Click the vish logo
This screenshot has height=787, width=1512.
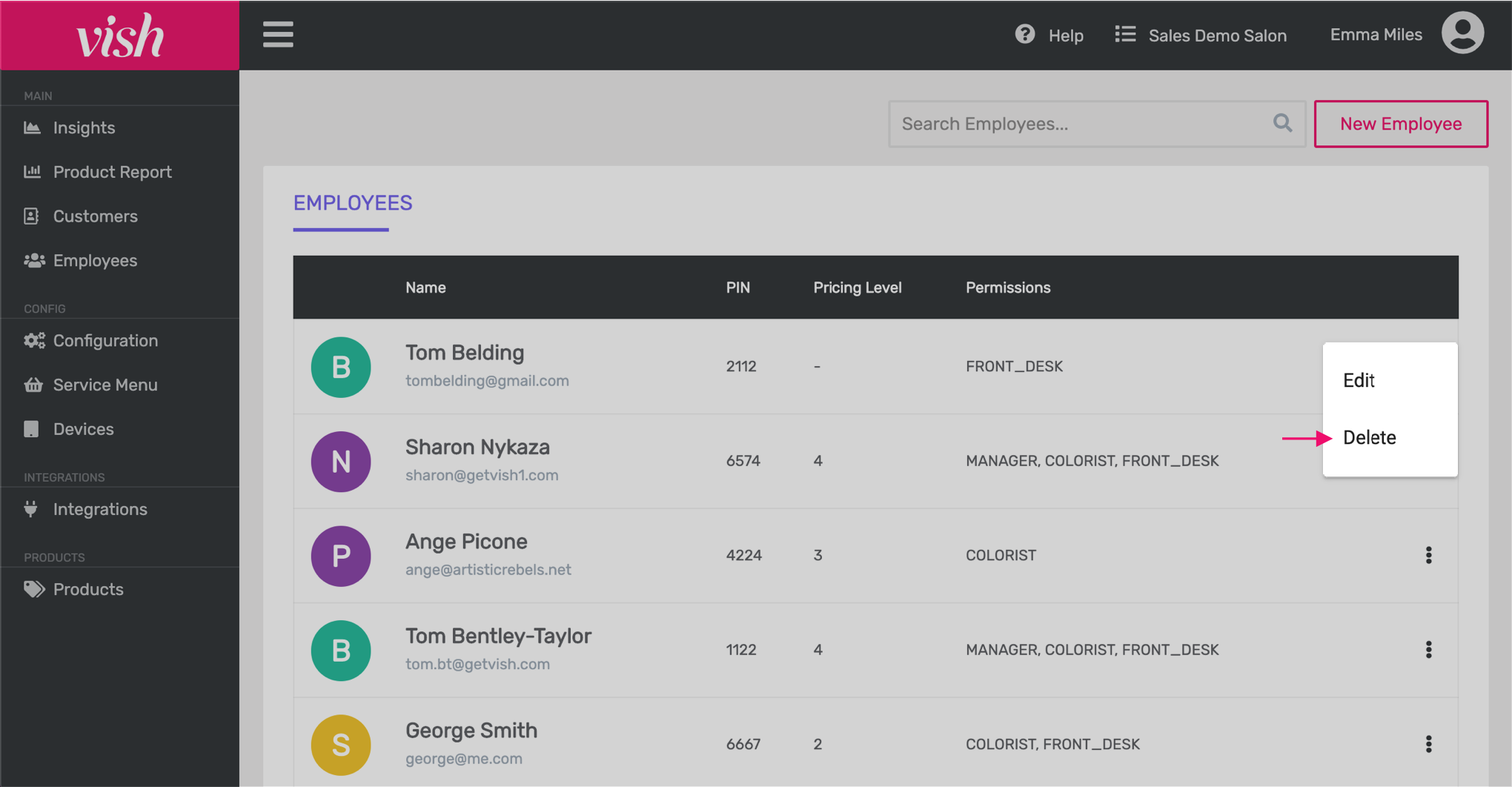click(120, 36)
